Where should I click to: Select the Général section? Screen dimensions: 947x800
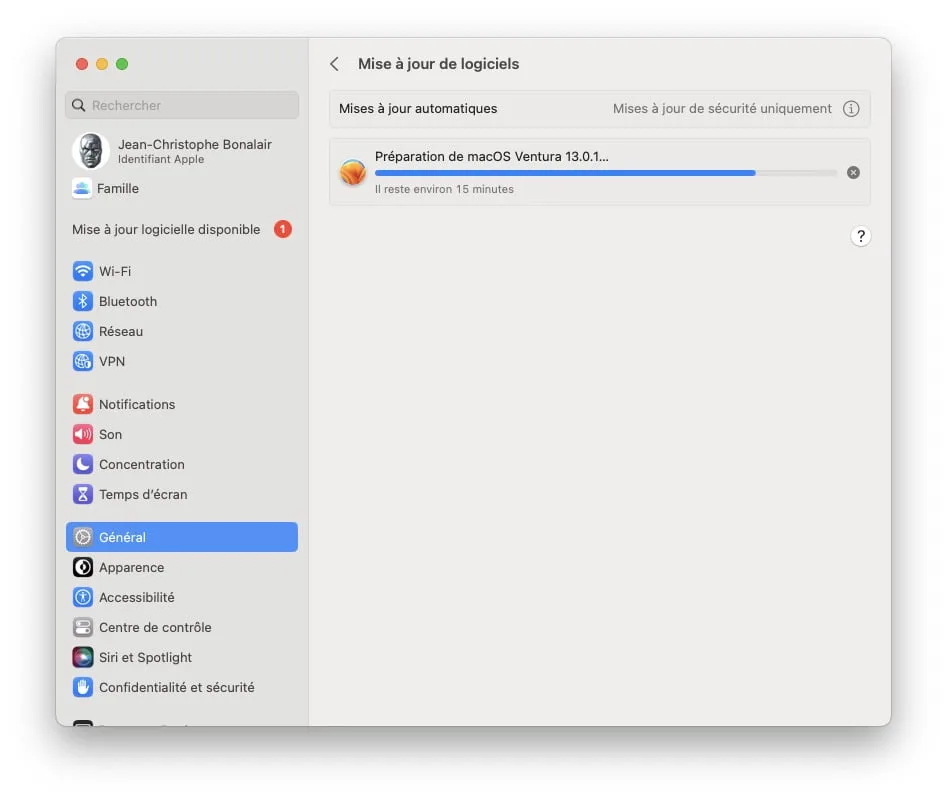[x=122, y=537]
